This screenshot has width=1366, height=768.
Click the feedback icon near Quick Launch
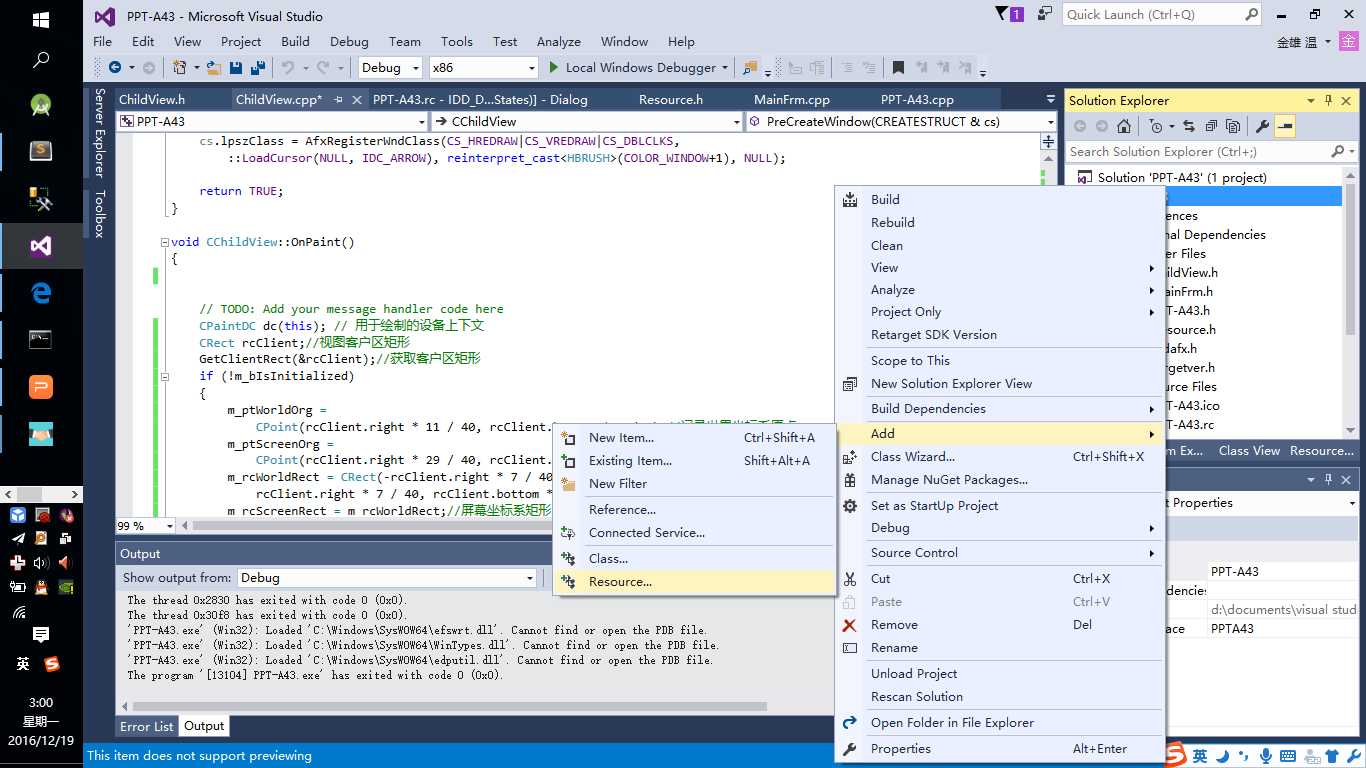(1045, 14)
